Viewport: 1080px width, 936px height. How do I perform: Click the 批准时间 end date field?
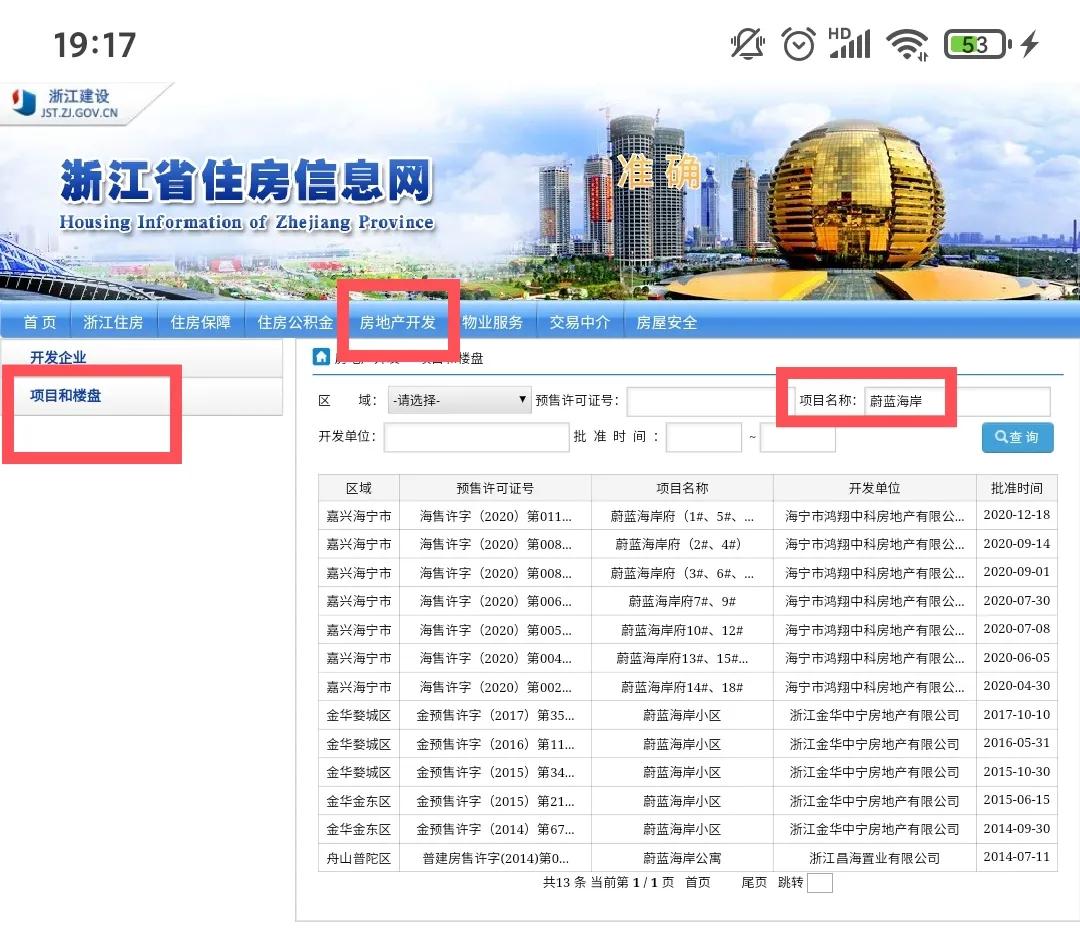[x=798, y=437]
